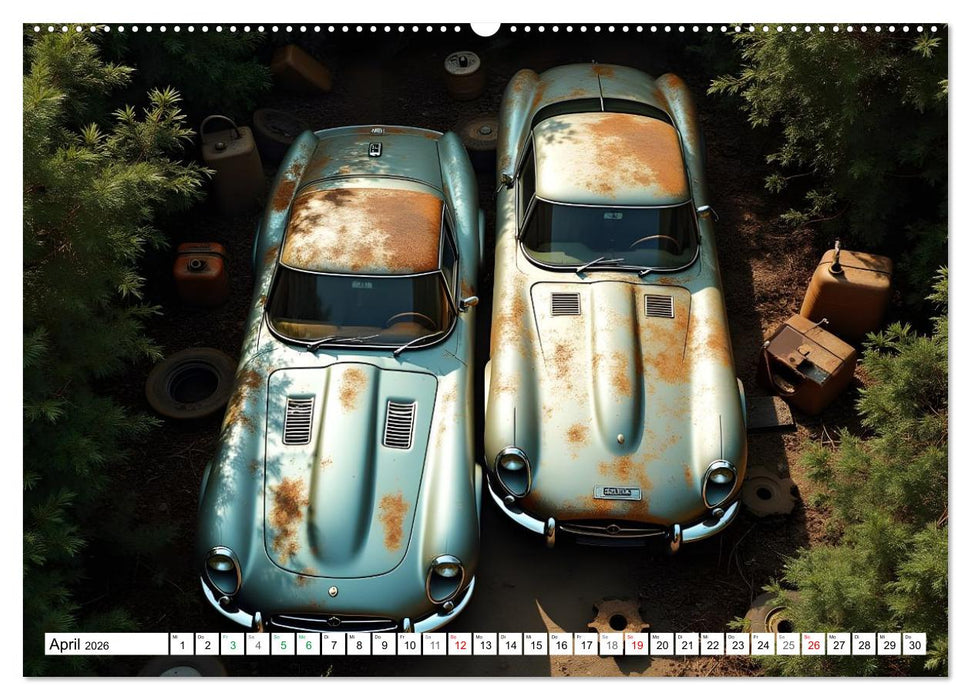The width and height of the screenshot is (971, 700).
Task: Click the right car's left headlight
Action: click(513, 470)
